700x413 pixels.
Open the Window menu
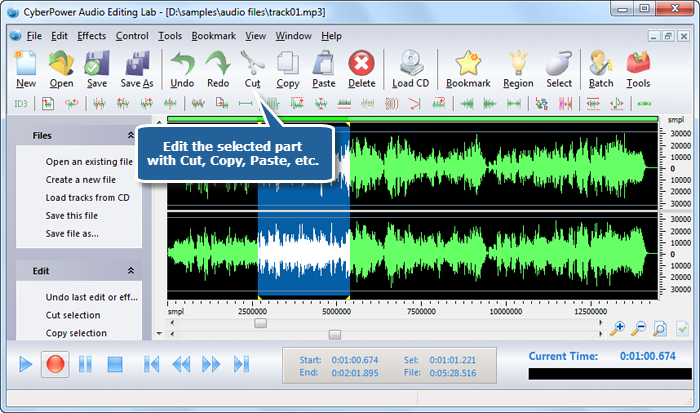(x=293, y=36)
